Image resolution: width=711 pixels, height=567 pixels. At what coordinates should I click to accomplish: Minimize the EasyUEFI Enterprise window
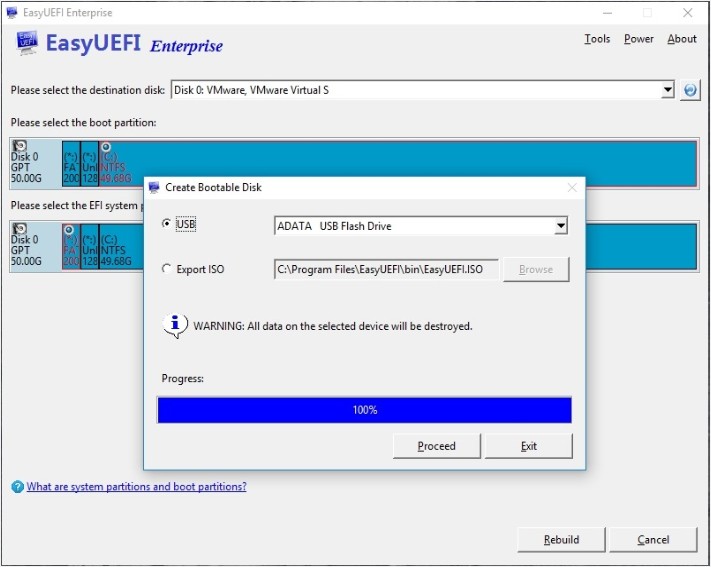coord(608,13)
